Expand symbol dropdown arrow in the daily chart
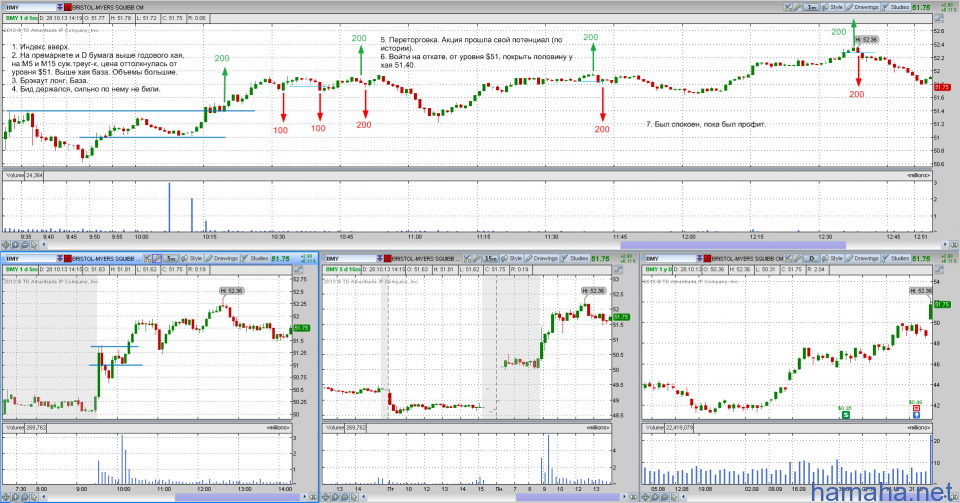 (700, 259)
